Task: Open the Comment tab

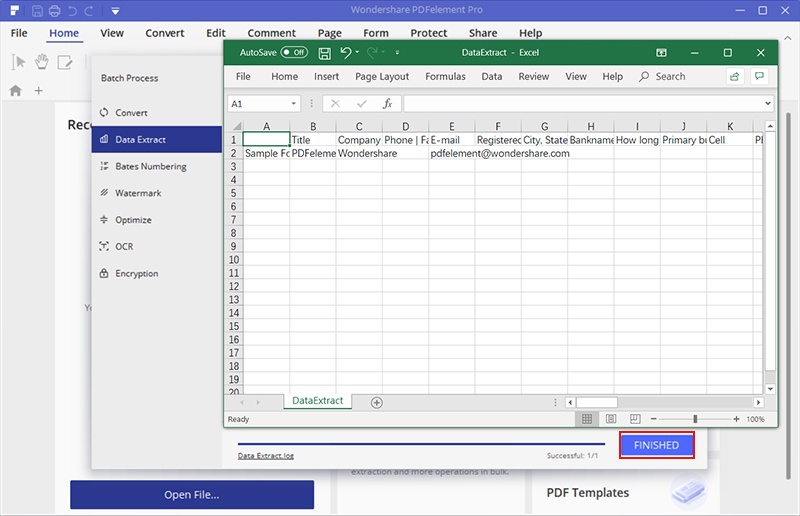Action: tap(271, 33)
